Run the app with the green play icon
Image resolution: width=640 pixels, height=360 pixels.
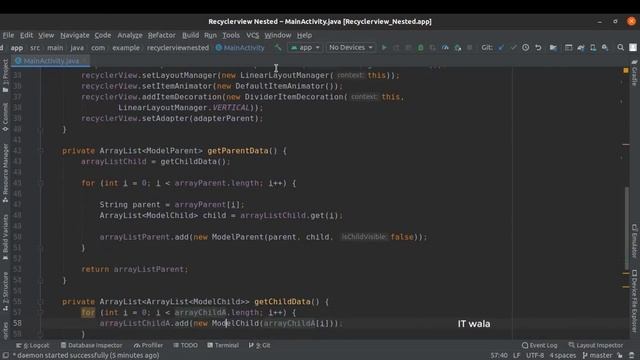(384, 47)
